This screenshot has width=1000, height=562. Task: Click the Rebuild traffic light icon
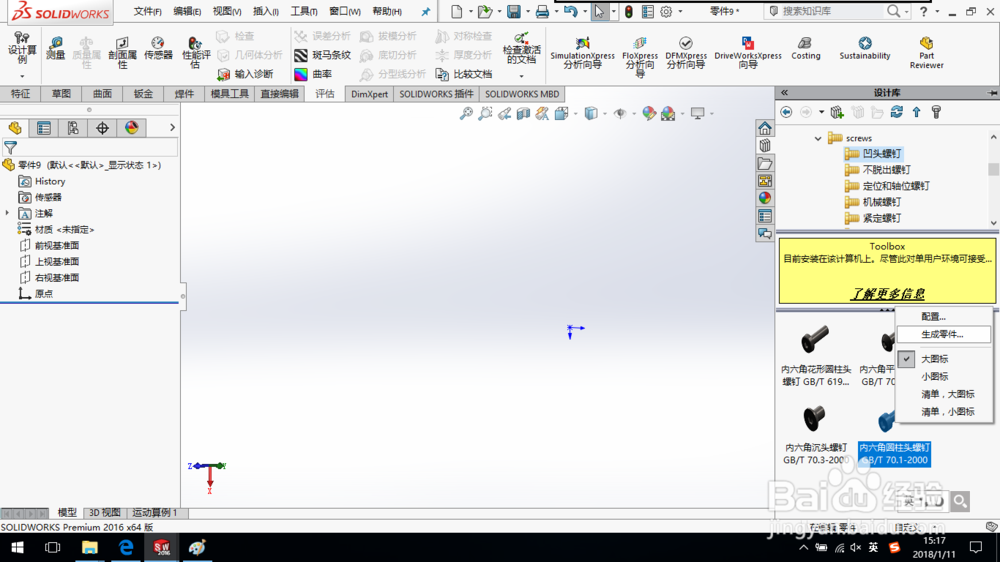(628, 11)
